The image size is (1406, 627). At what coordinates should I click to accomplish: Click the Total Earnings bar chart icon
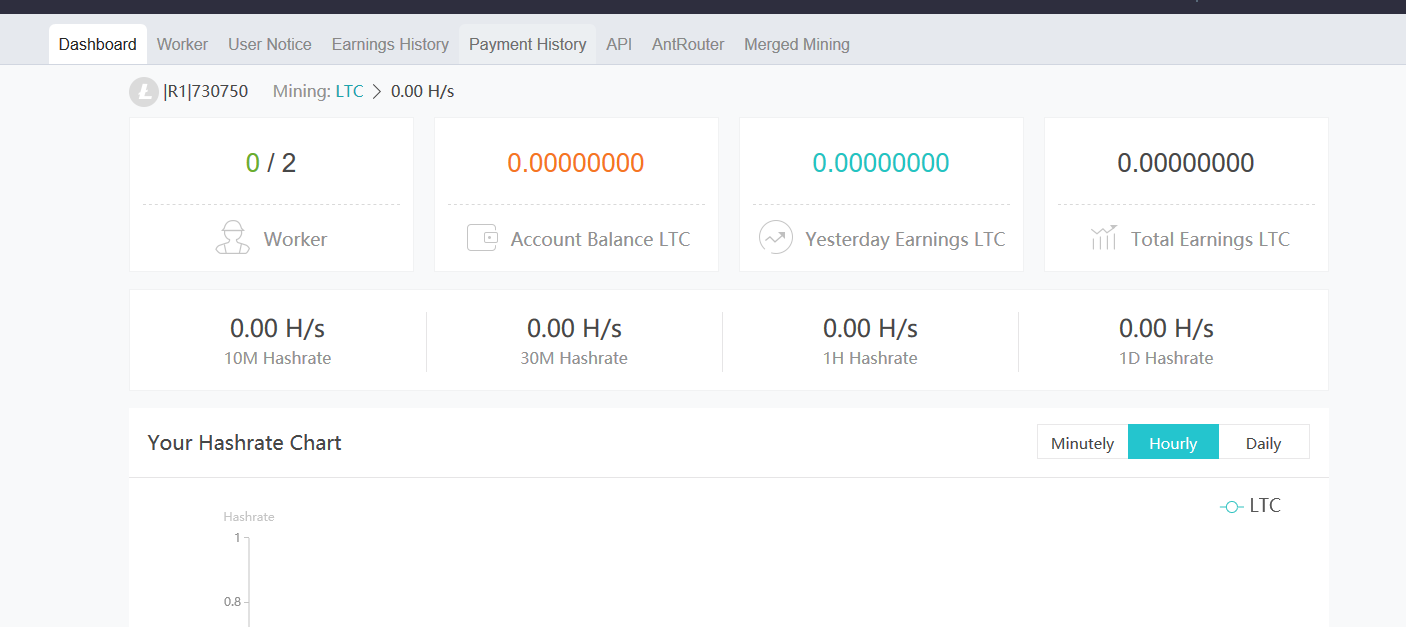[x=1103, y=238]
